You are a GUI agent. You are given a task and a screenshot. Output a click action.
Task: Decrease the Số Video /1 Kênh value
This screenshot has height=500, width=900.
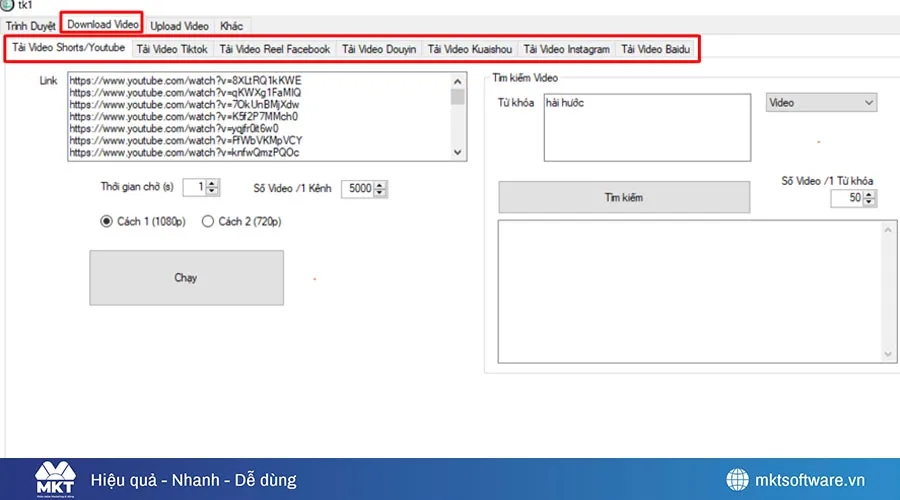[x=381, y=192]
